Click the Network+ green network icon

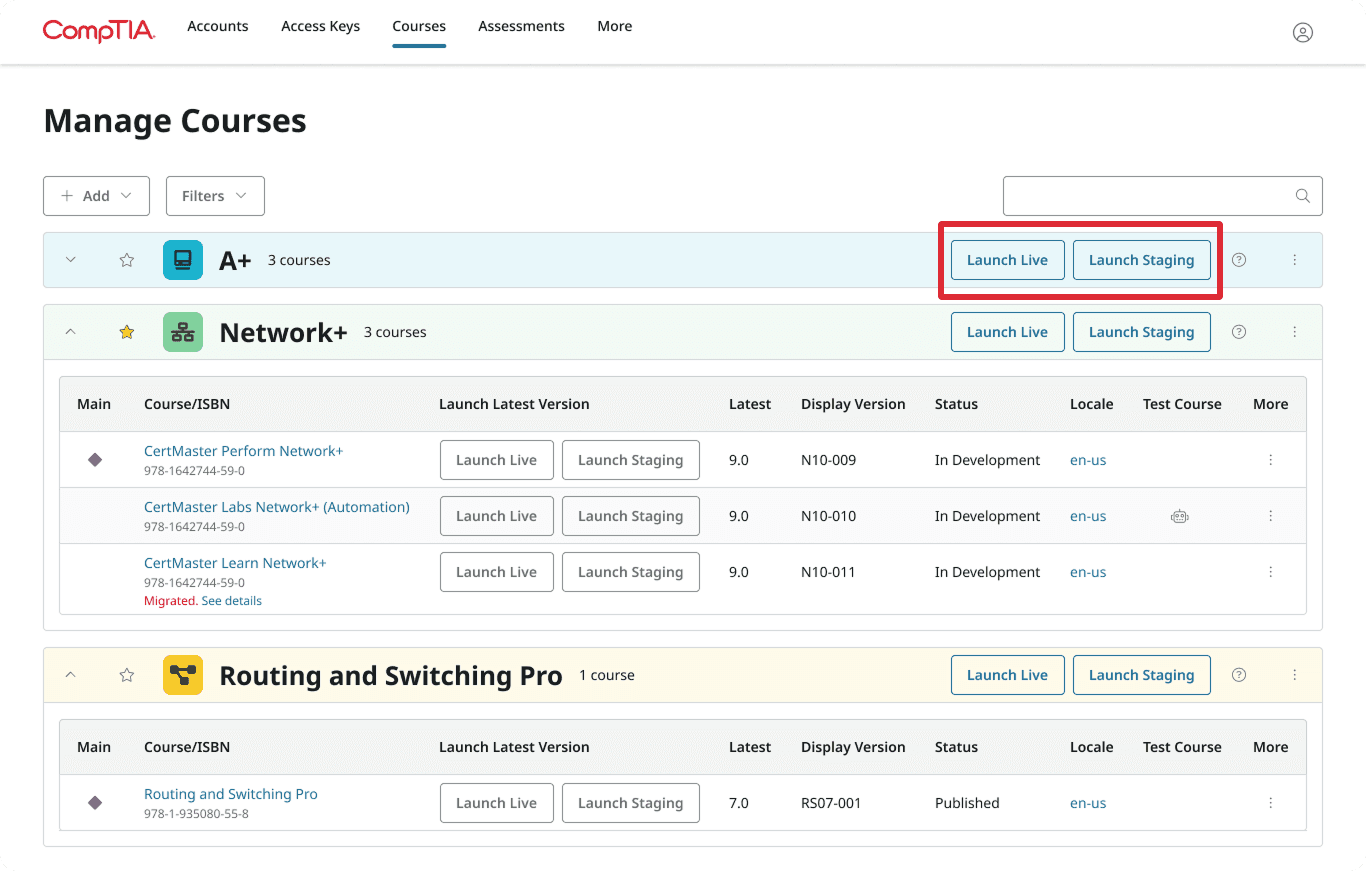pos(183,332)
